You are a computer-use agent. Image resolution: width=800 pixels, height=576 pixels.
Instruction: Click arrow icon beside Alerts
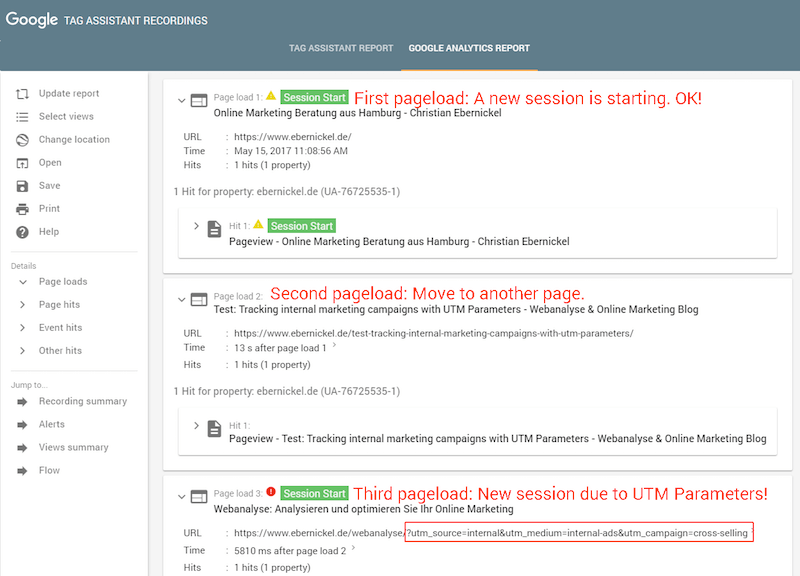coord(22,424)
